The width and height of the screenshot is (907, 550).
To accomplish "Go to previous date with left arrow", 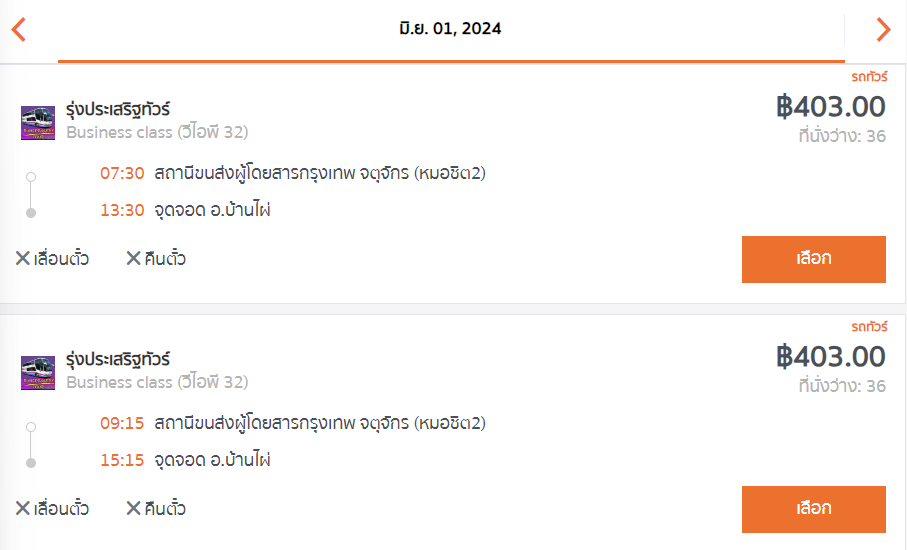I will coord(19,29).
